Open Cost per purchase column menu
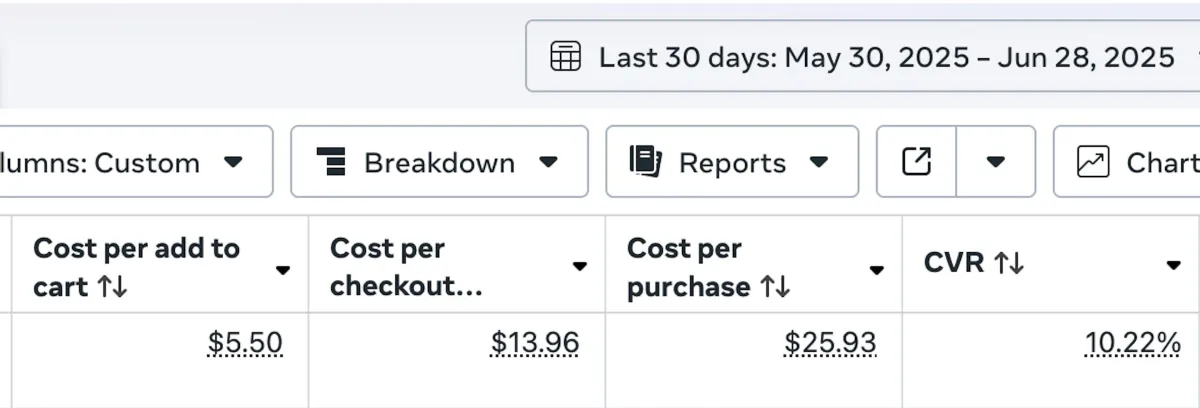Viewport: 1200px width, 408px height. coord(877,269)
